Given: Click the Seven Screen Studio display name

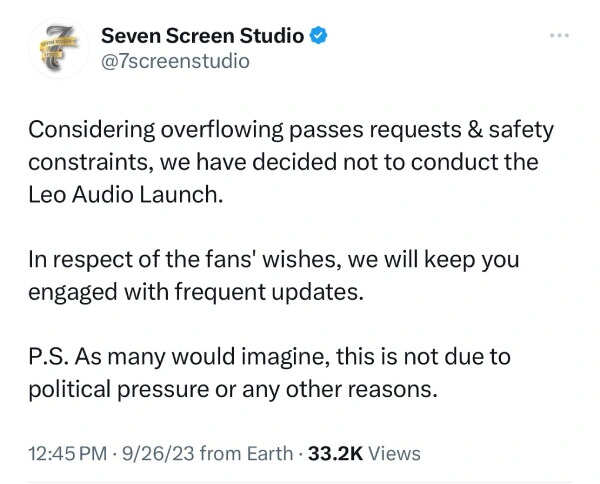Looking at the screenshot, I should click(x=202, y=37).
